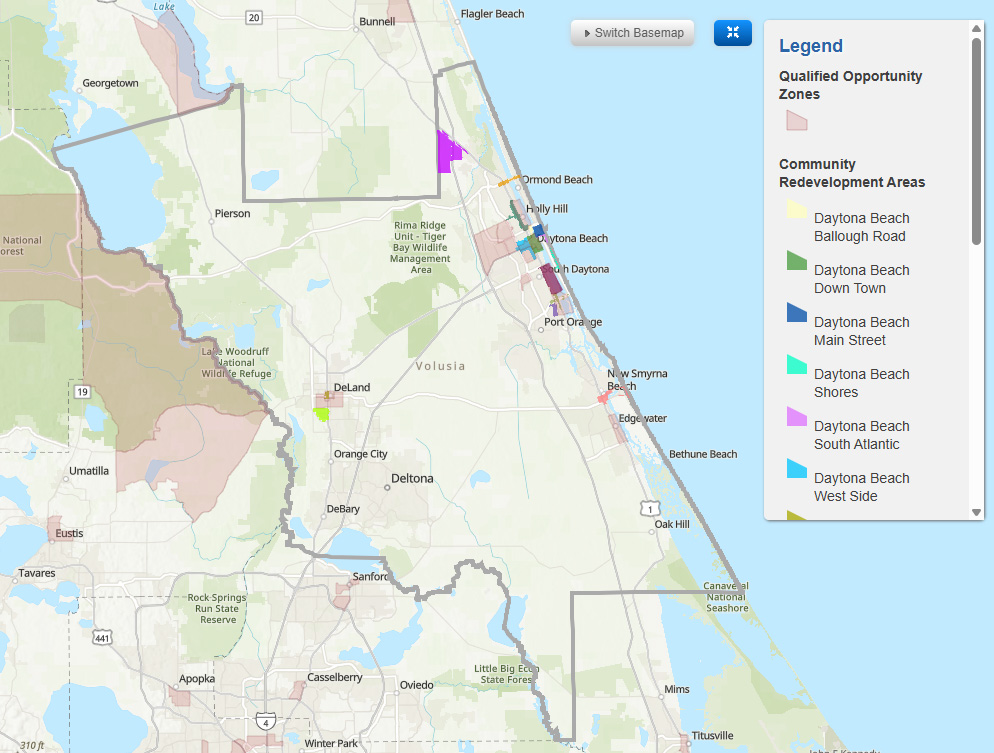Click the Qualified Opportunity Zones legend symbol

796,120
